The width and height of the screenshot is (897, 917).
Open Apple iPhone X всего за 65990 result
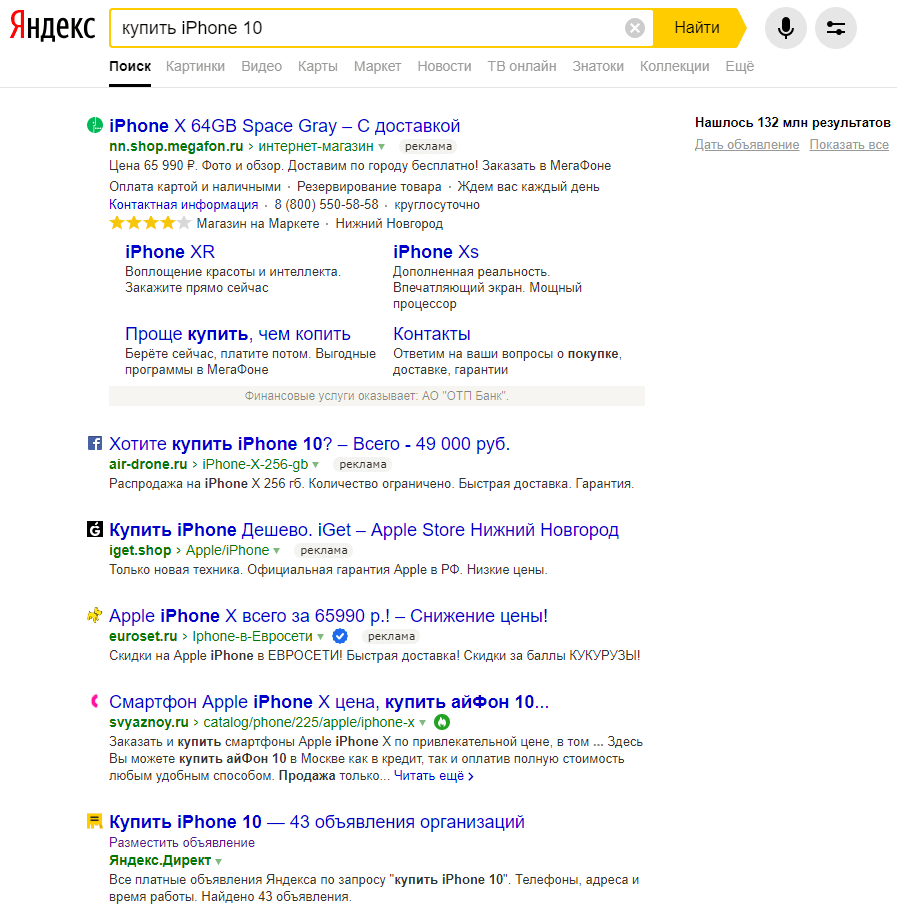328,616
